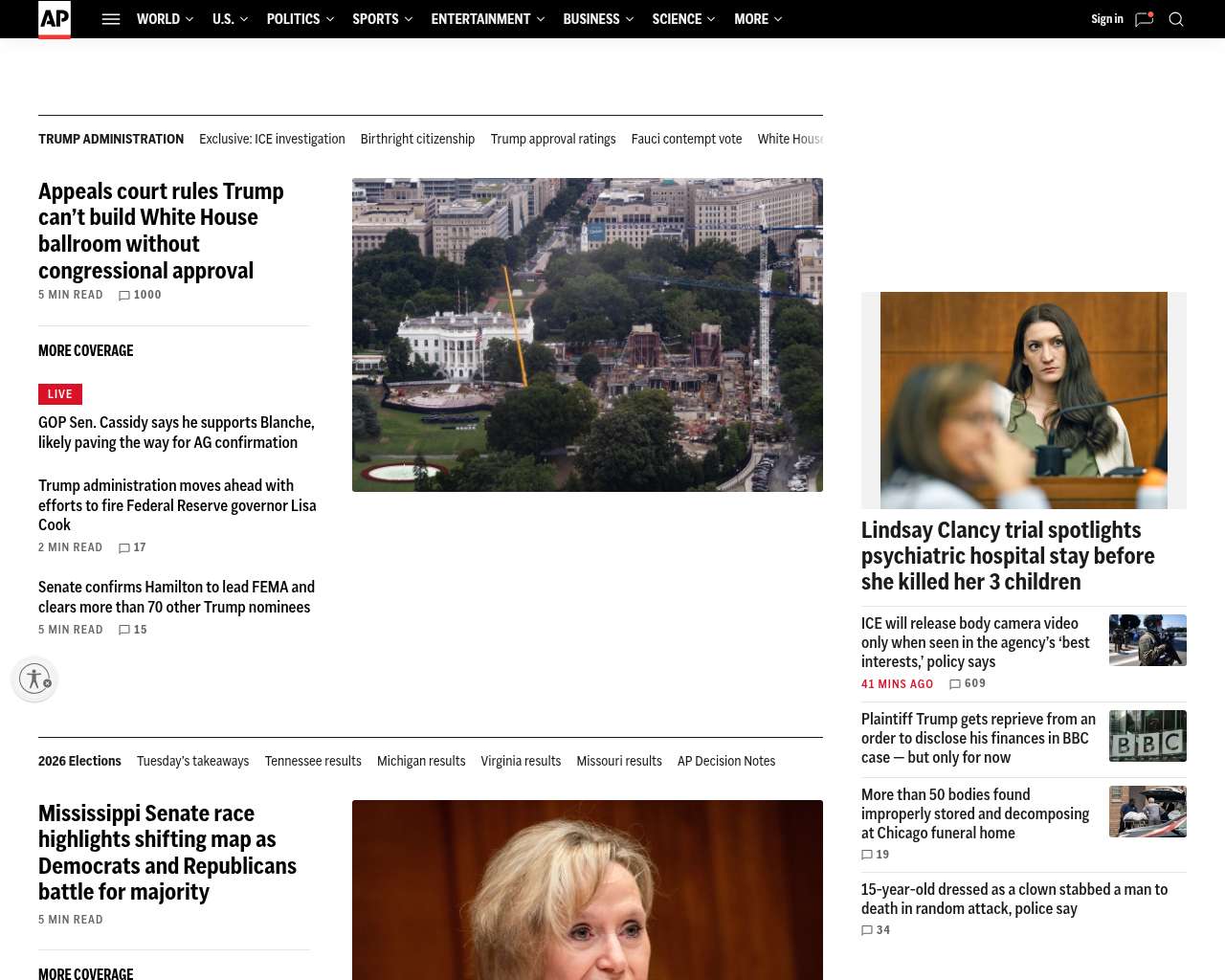The image size is (1225, 980).
Task: Read the White House ballroom appeals court headline
Action: click(x=161, y=231)
